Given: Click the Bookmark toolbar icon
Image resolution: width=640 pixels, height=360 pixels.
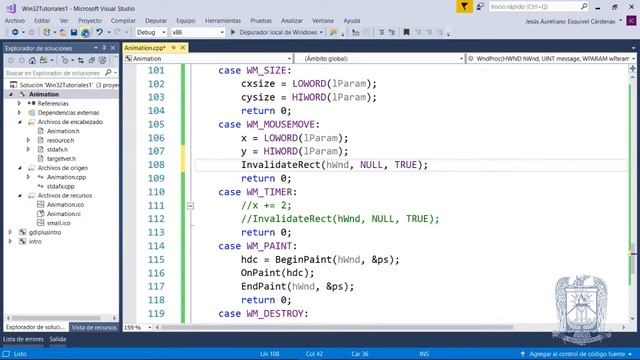Looking at the screenshot, I should [406, 32].
